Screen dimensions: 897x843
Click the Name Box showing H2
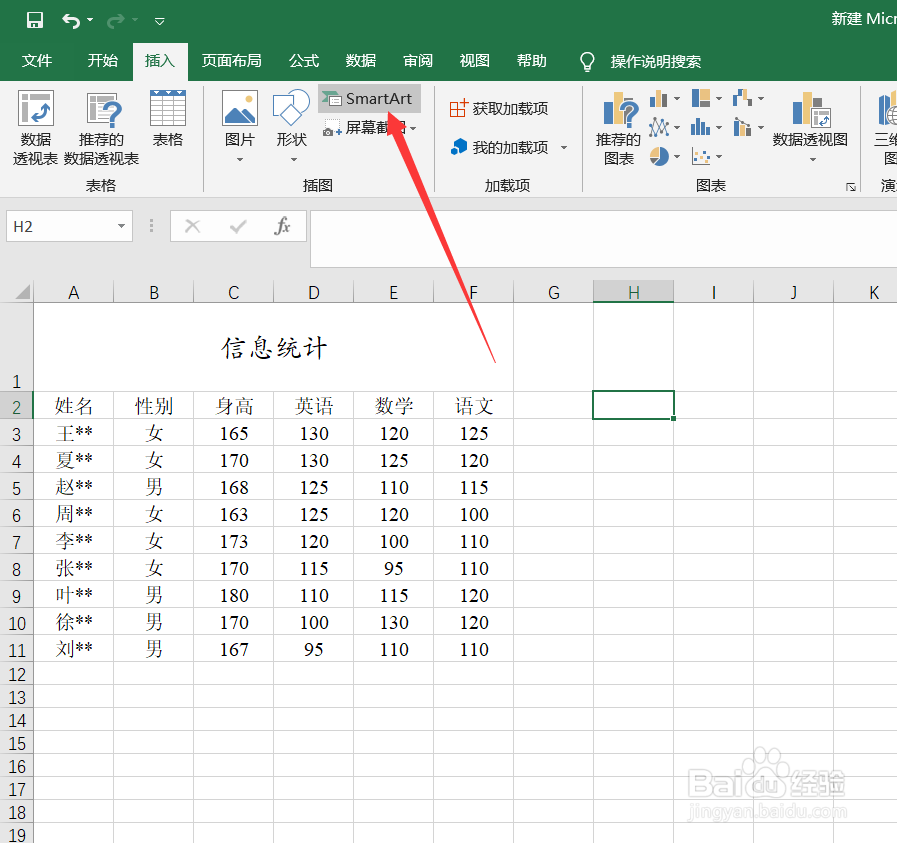[x=60, y=226]
